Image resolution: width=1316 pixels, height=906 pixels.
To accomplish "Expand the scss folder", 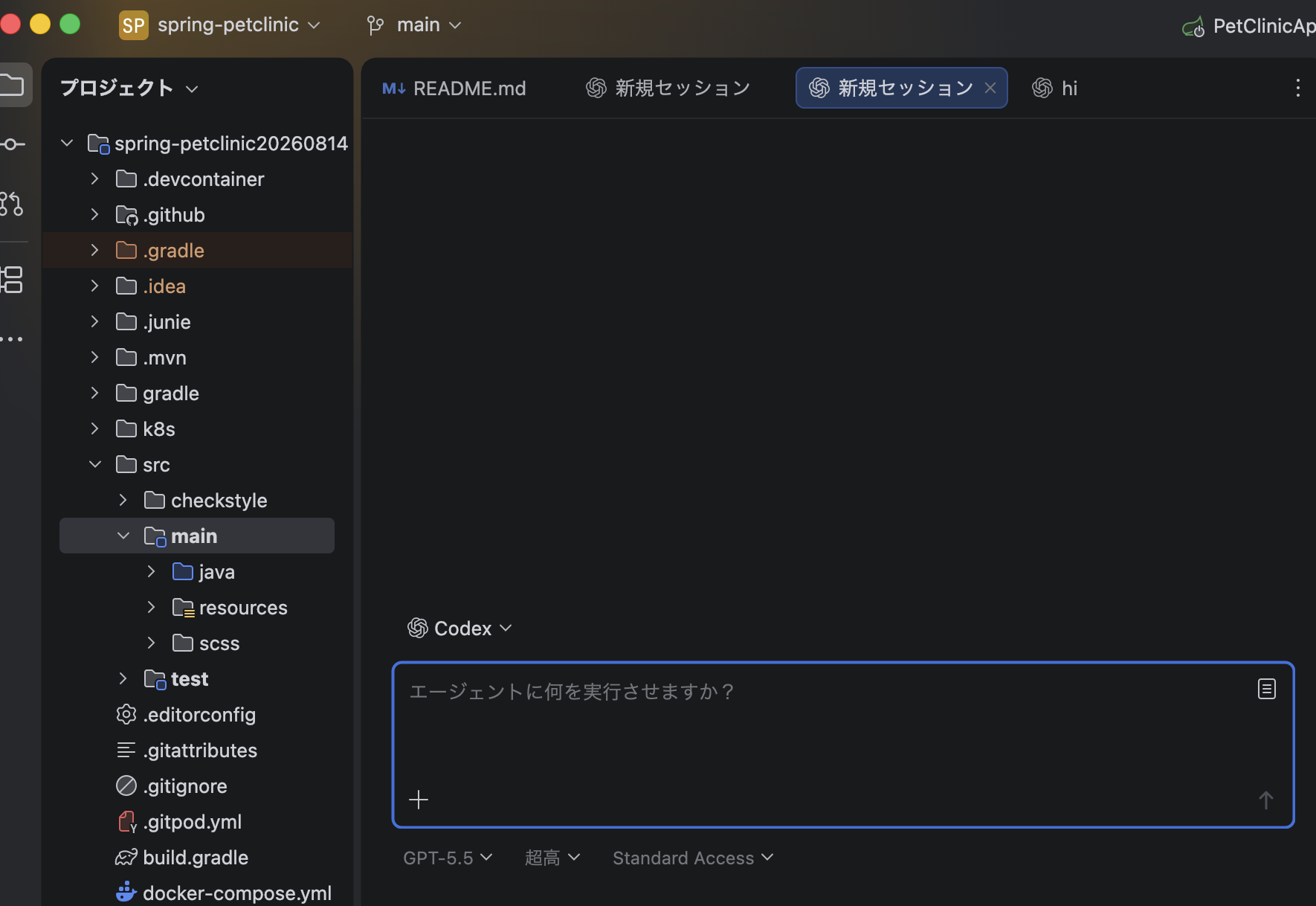I will [x=152, y=643].
